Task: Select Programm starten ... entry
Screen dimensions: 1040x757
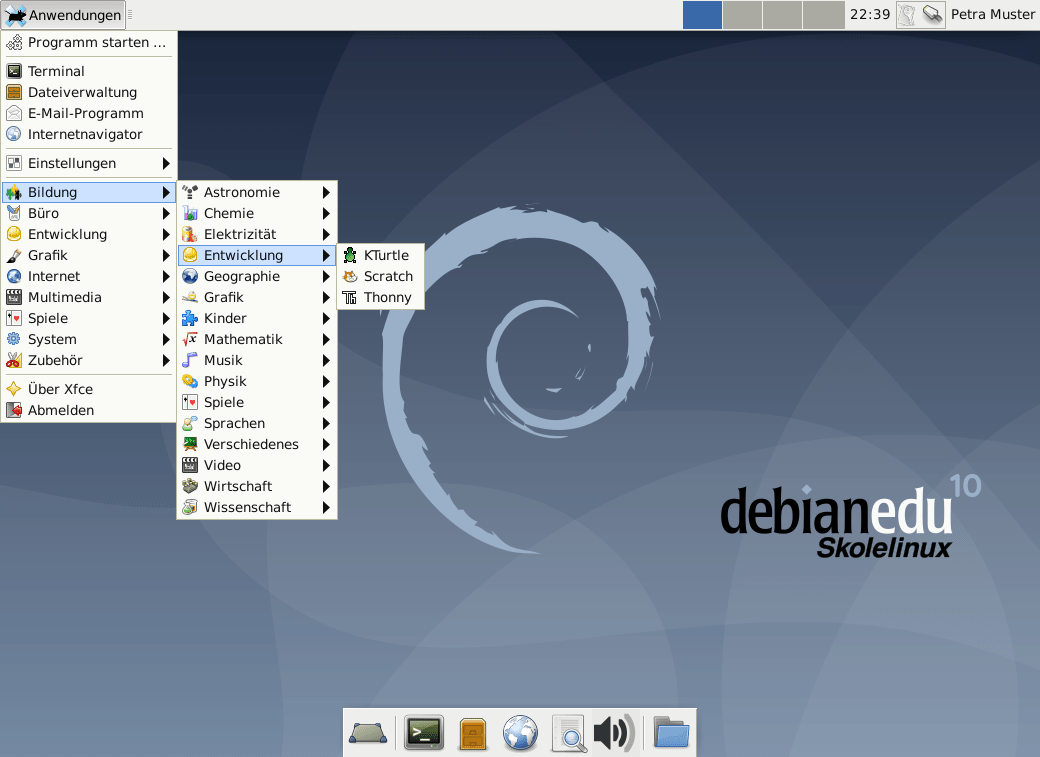Action: click(88, 42)
